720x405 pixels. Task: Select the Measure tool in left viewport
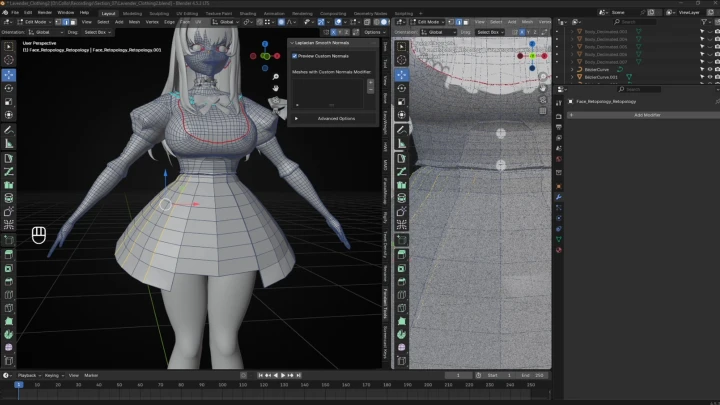9,144
